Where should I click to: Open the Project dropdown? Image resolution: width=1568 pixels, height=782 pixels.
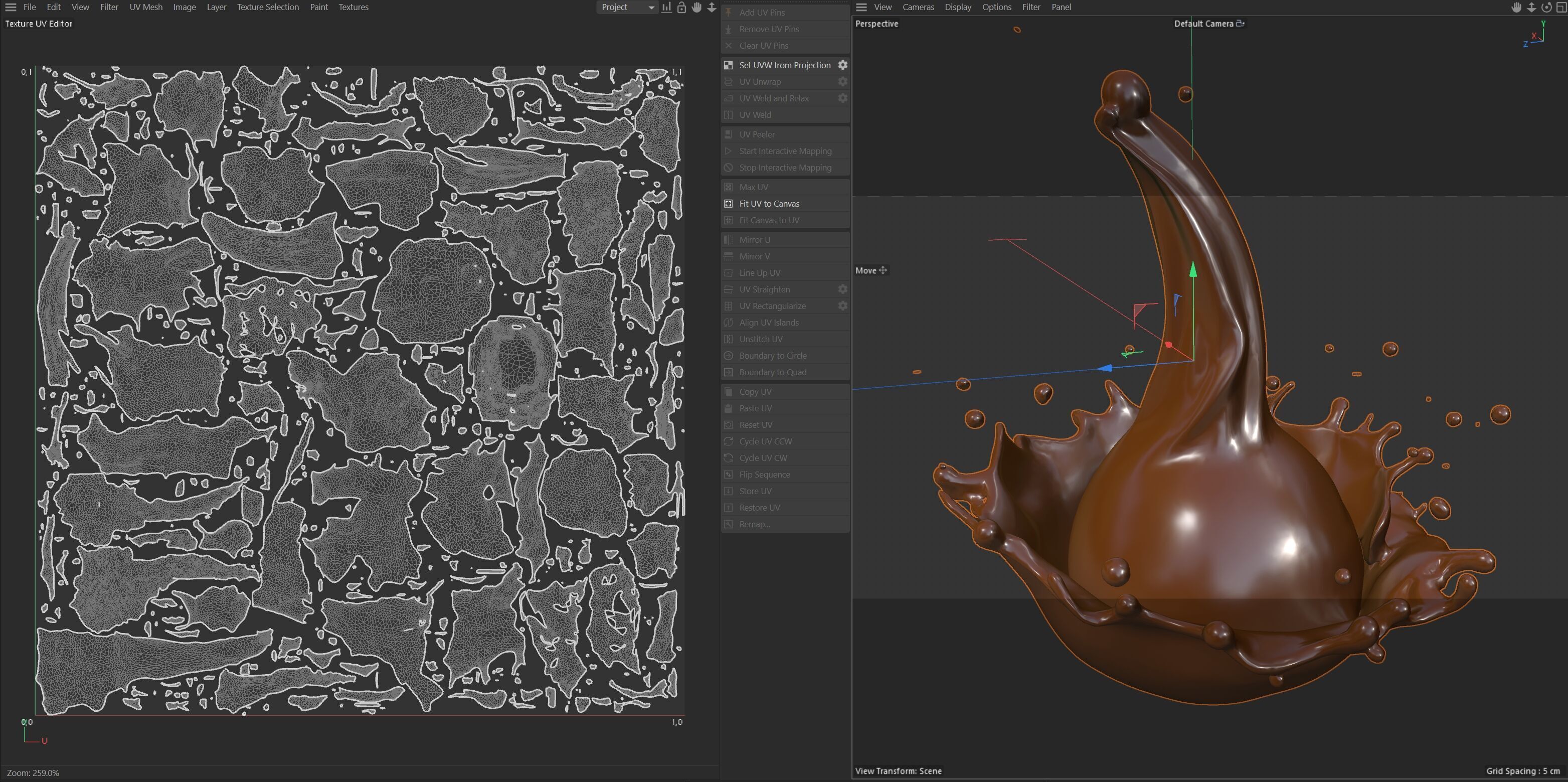[x=627, y=8]
